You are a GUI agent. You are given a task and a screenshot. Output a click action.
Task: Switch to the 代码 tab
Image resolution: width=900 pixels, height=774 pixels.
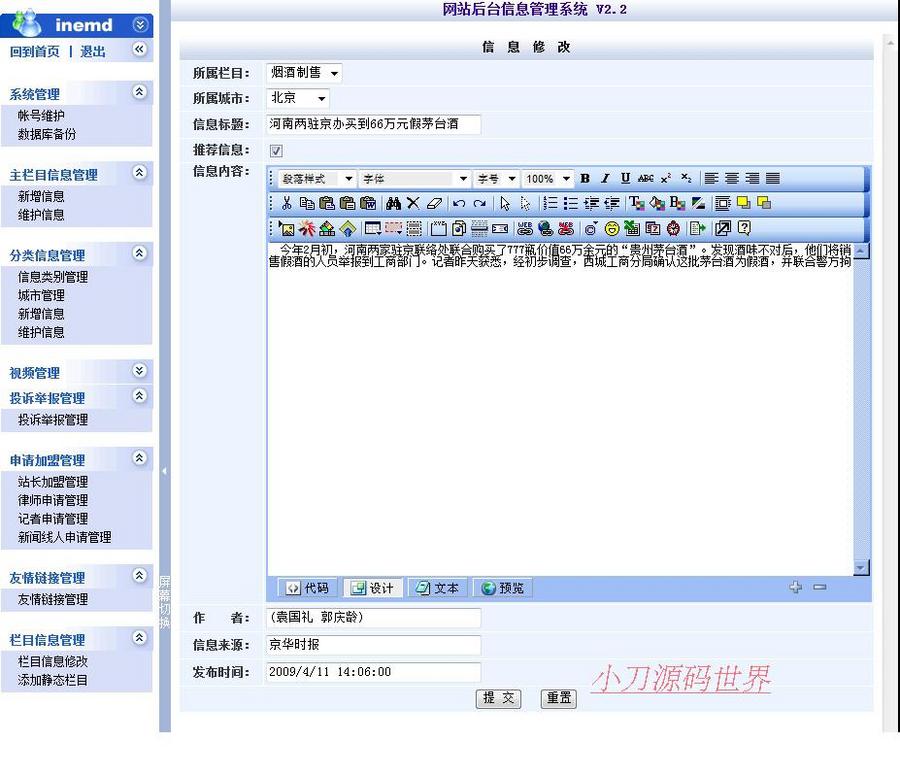click(306, 588)
